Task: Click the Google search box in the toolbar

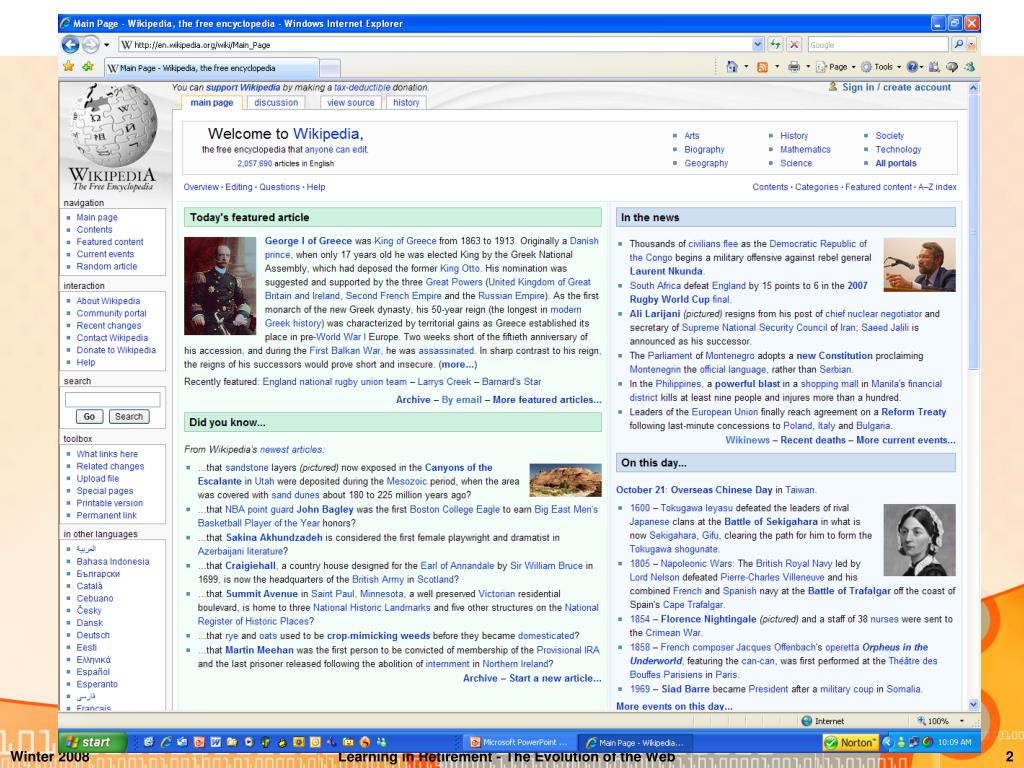Action: pos(878,44)
